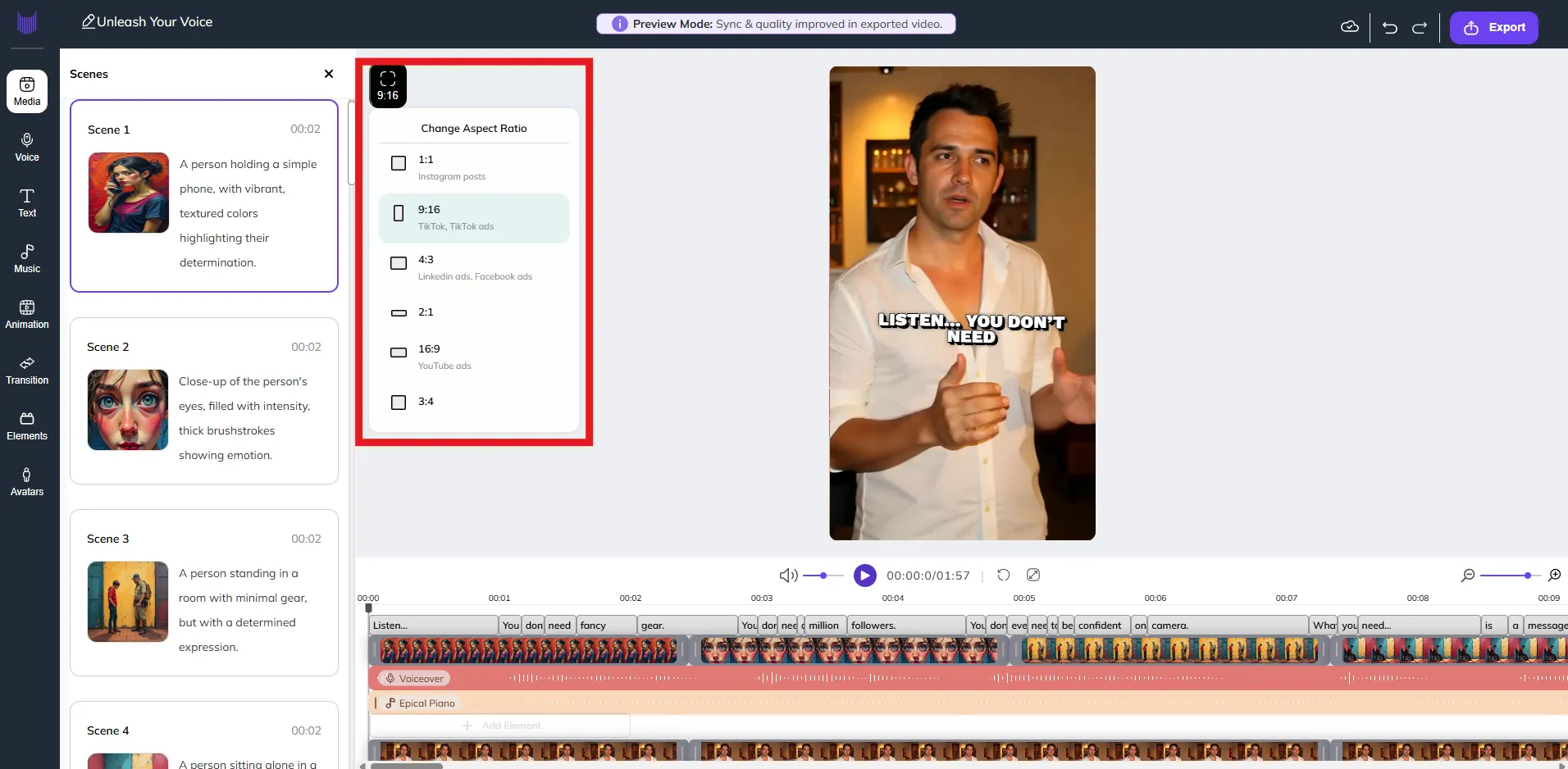
Task: Click Add Element on the timeline
Action: pos(501,726)
